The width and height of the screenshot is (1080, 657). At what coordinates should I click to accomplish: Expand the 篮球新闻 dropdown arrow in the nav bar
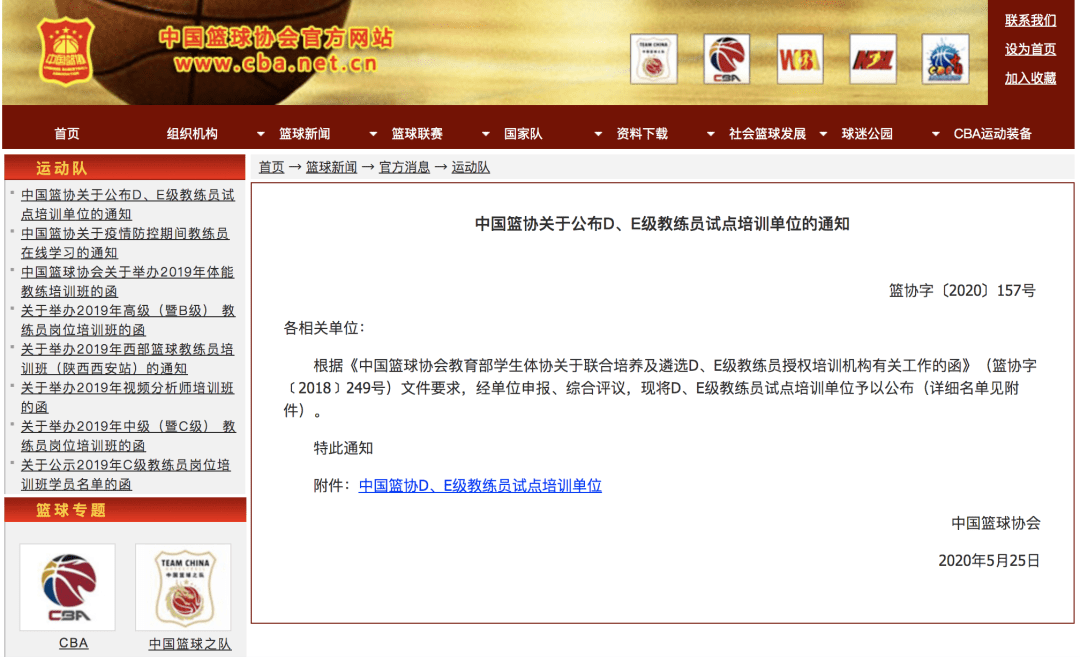(x=373, y=134)
